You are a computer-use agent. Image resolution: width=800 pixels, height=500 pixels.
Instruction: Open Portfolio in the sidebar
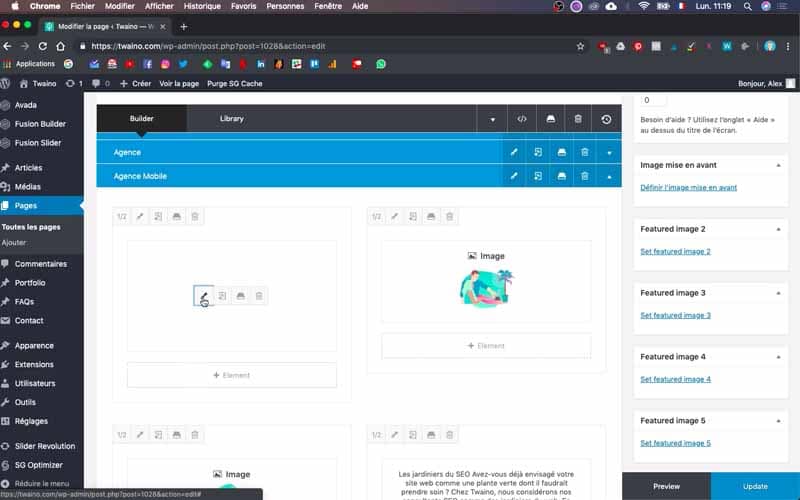(x=30, y=282)
